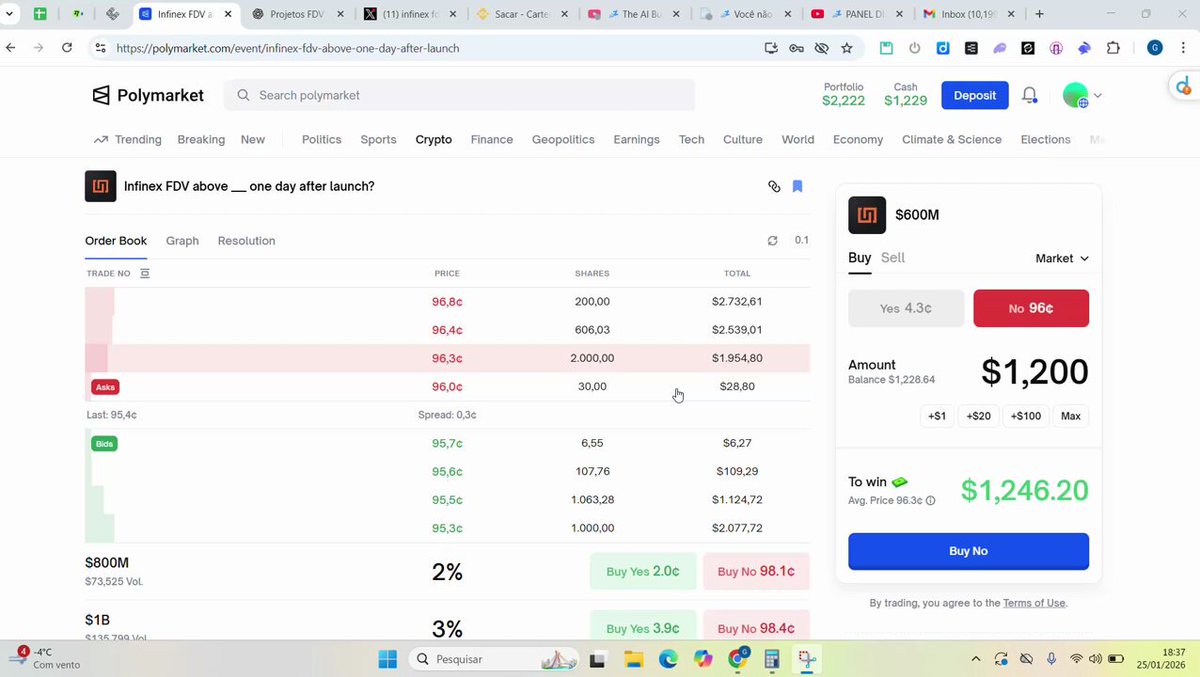Add +$1 to the amount
The width and height of the screenshot is (1200, 677).
tap(937, 416)
